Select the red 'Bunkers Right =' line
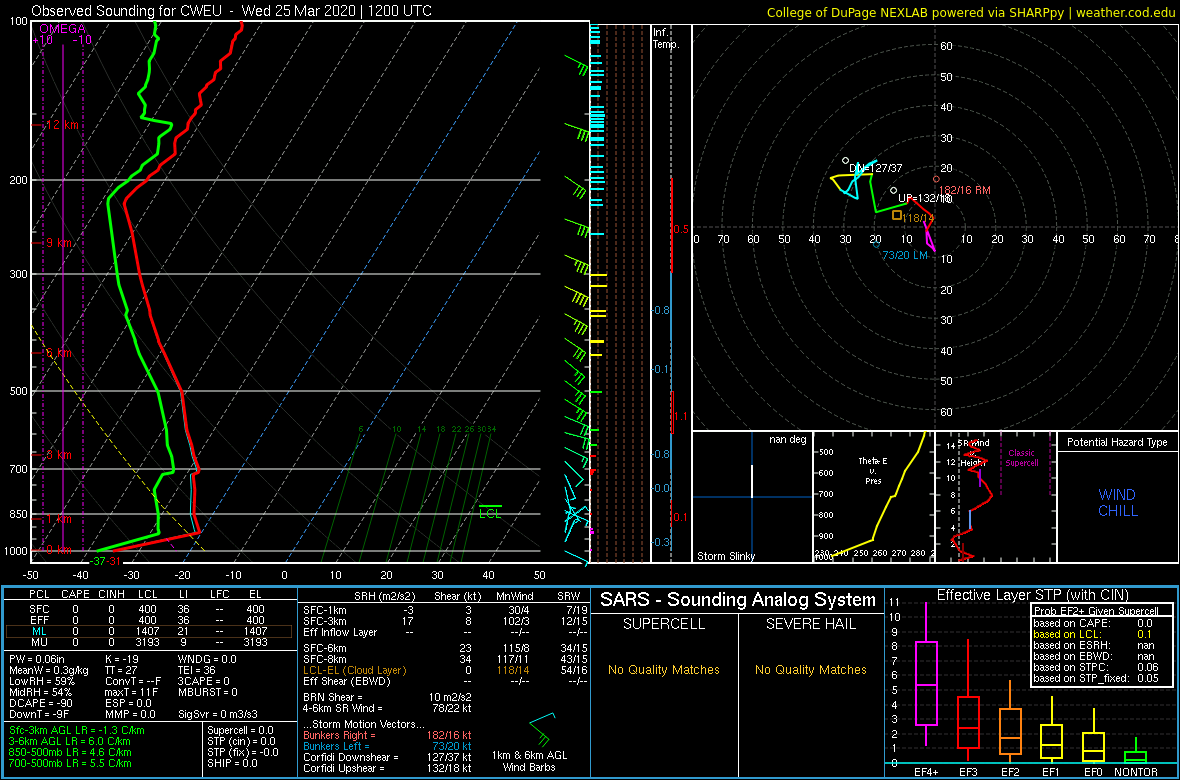 (x=388, y=736)
